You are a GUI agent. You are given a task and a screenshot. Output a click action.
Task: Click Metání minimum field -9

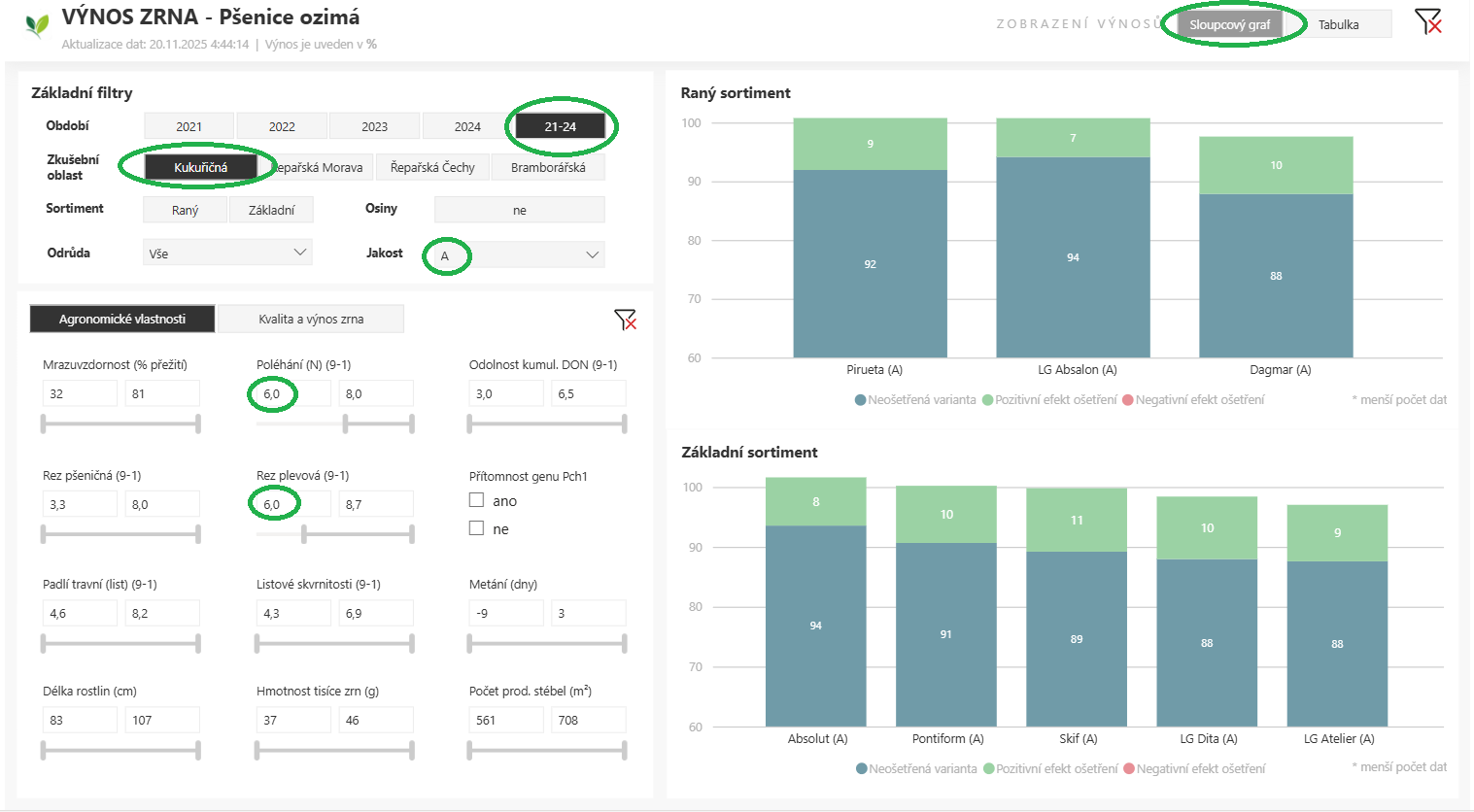(x=506, y=613)
